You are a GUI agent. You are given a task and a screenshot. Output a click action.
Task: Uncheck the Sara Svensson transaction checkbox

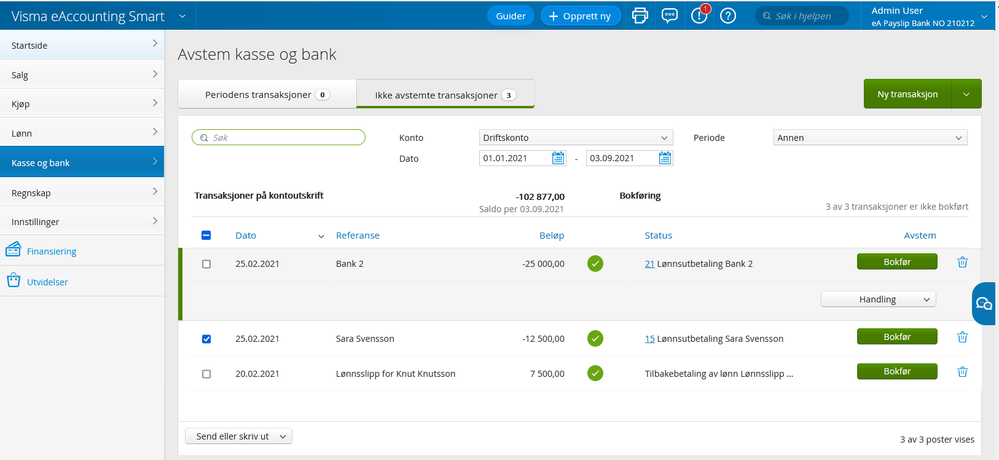207,339
